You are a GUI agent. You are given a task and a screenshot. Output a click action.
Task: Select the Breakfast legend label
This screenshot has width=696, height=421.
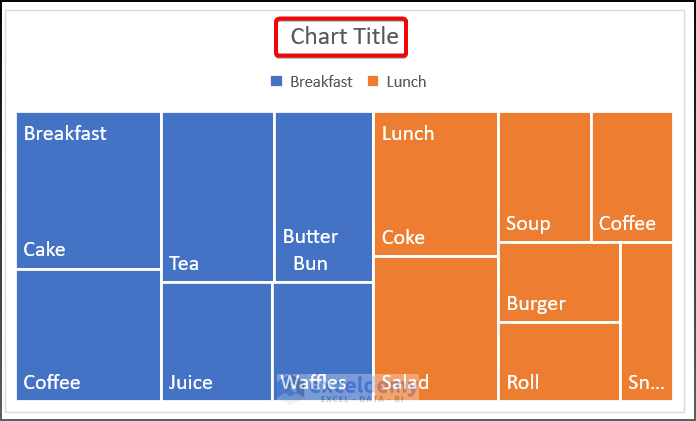[321, 82]
